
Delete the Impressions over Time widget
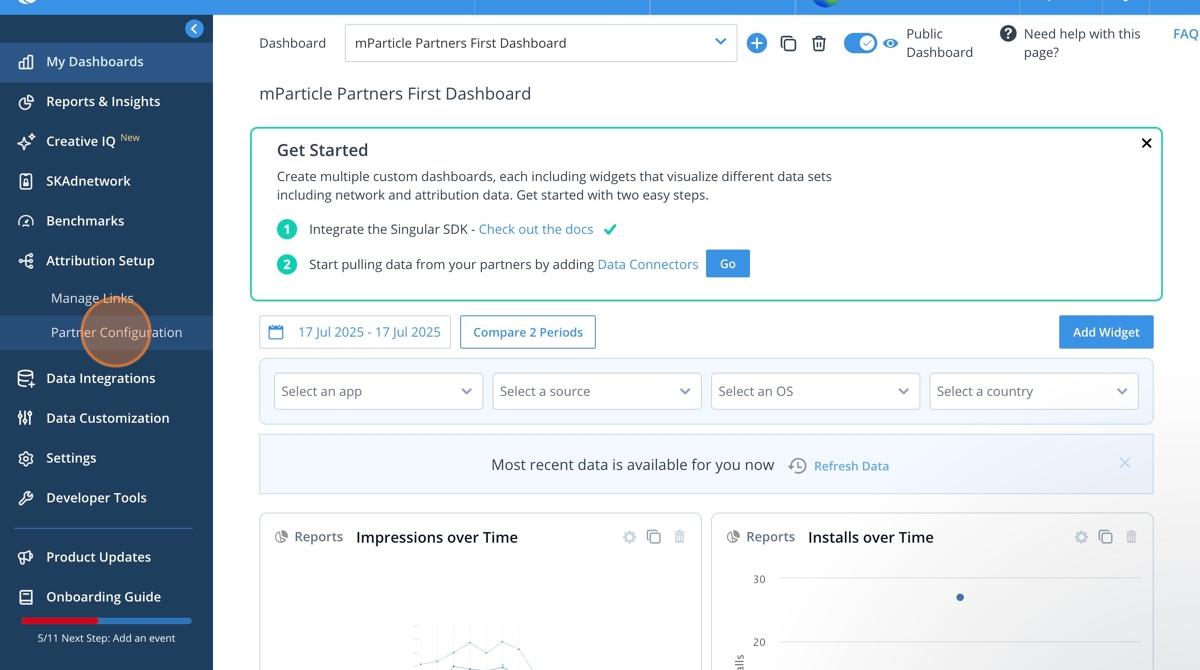(x=680, y=537)
